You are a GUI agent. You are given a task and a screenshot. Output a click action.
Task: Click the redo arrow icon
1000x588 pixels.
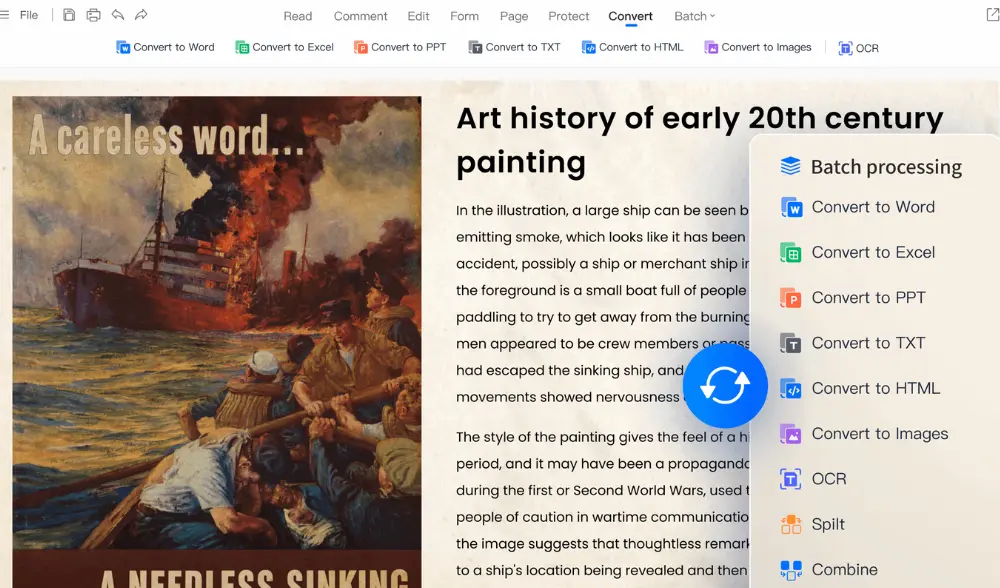(141, 15)
